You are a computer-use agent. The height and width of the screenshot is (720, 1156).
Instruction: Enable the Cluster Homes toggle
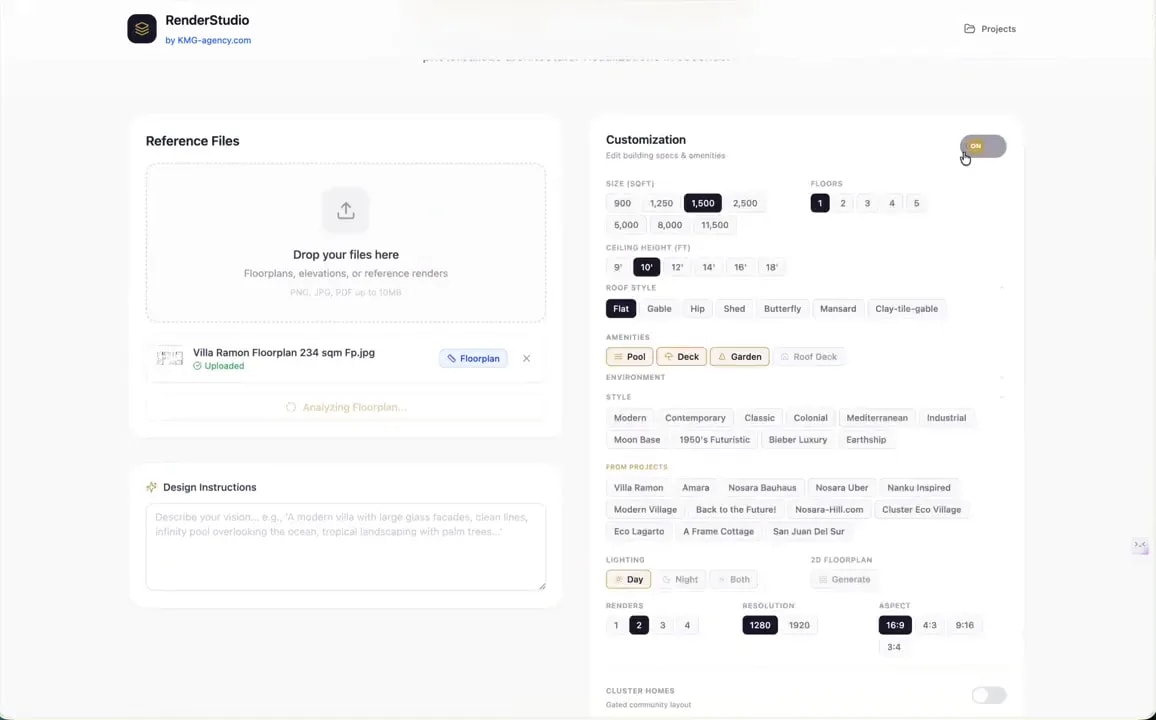pyautogui.click(x=989, y=695)
